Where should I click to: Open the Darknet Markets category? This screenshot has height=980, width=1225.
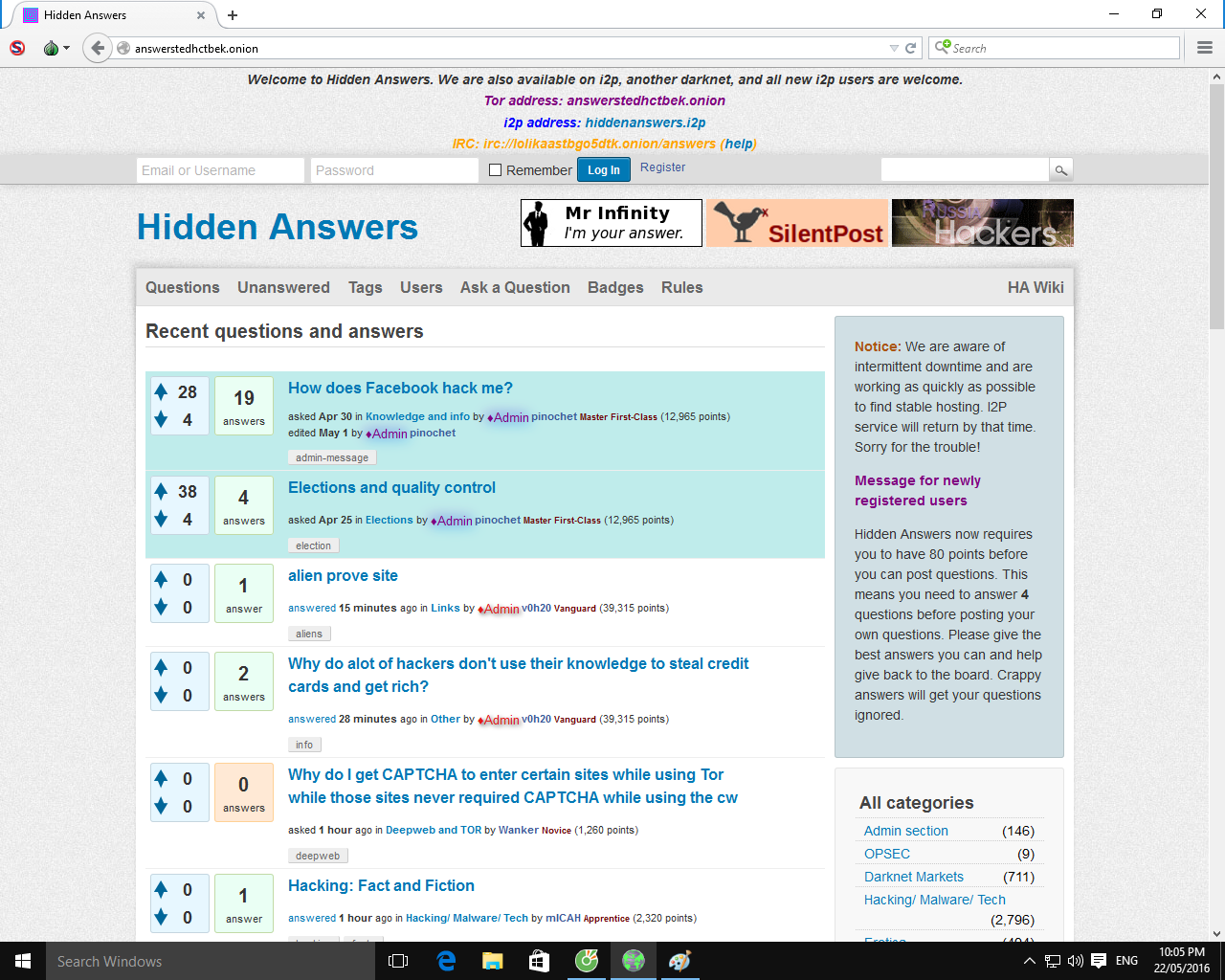pos(914,877)
